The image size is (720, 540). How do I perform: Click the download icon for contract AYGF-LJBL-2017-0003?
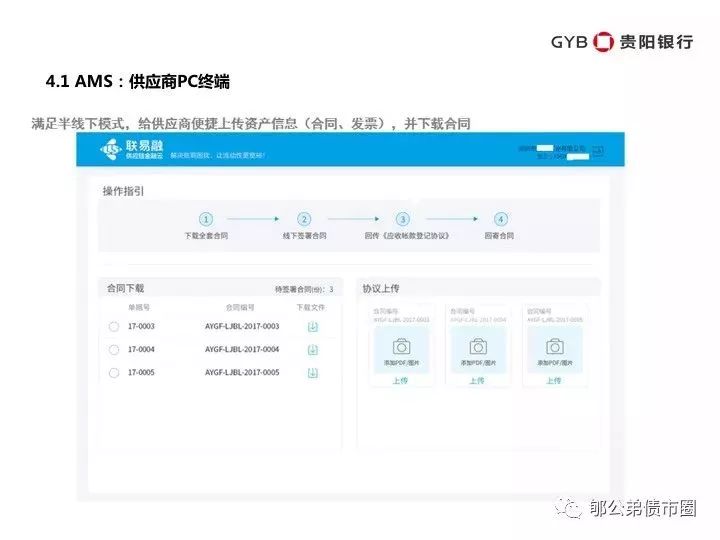point(312,326)
